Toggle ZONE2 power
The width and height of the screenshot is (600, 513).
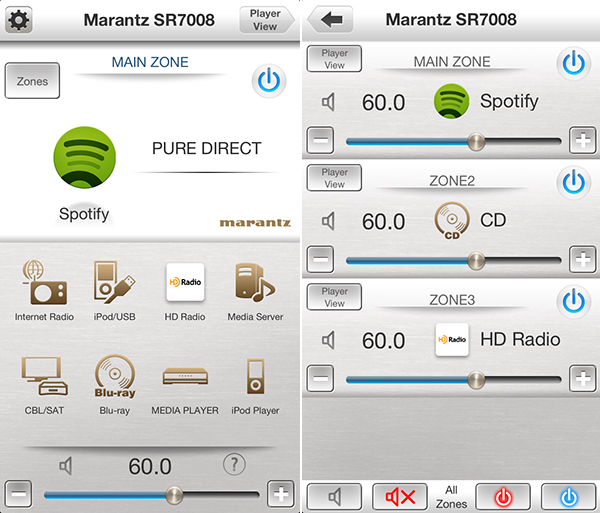pyautogui.click(x=573, y=182)
